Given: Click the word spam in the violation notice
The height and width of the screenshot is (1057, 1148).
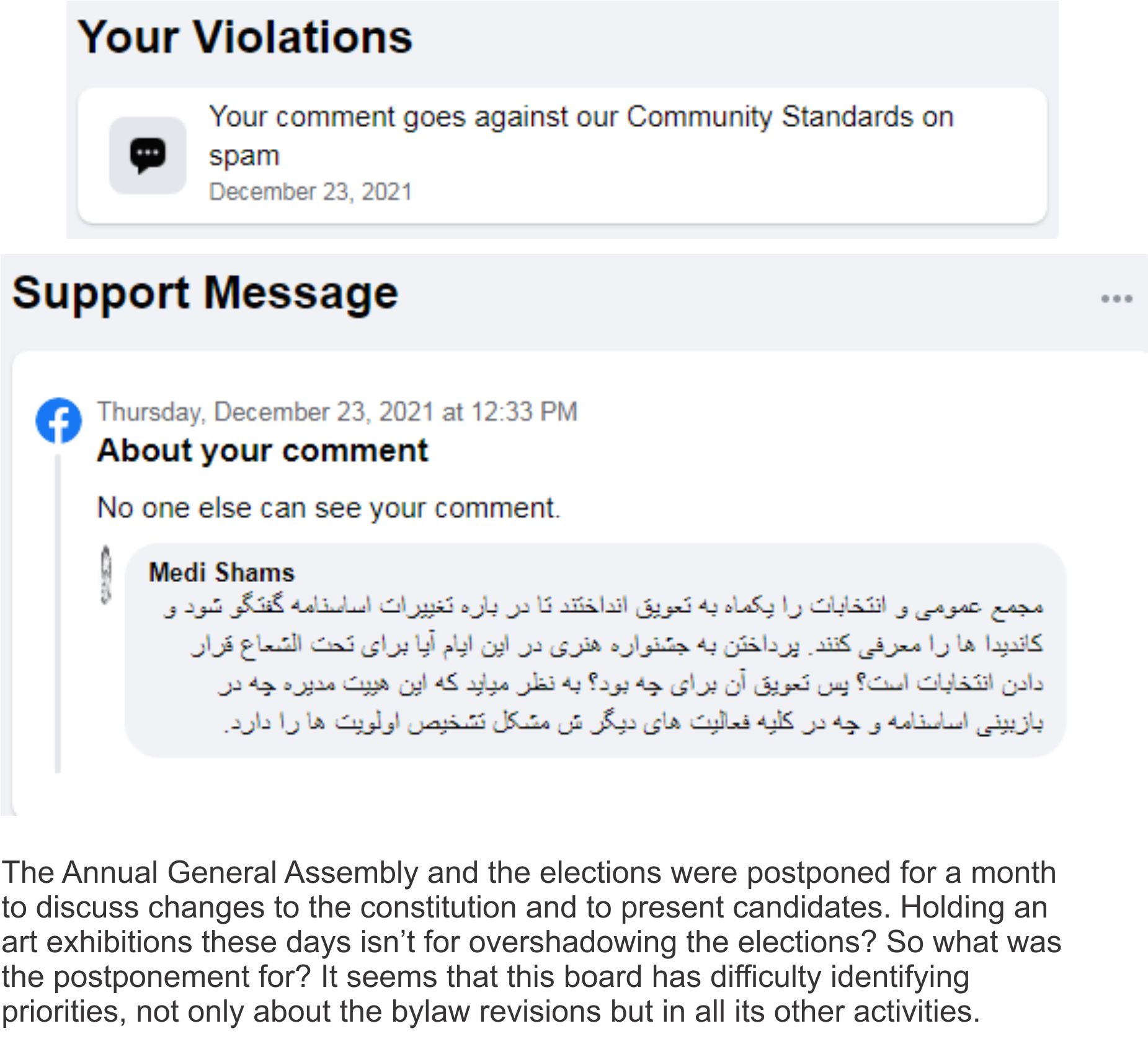Looking at the screenshot, I should pyautogui.click(x=244, y=156).
